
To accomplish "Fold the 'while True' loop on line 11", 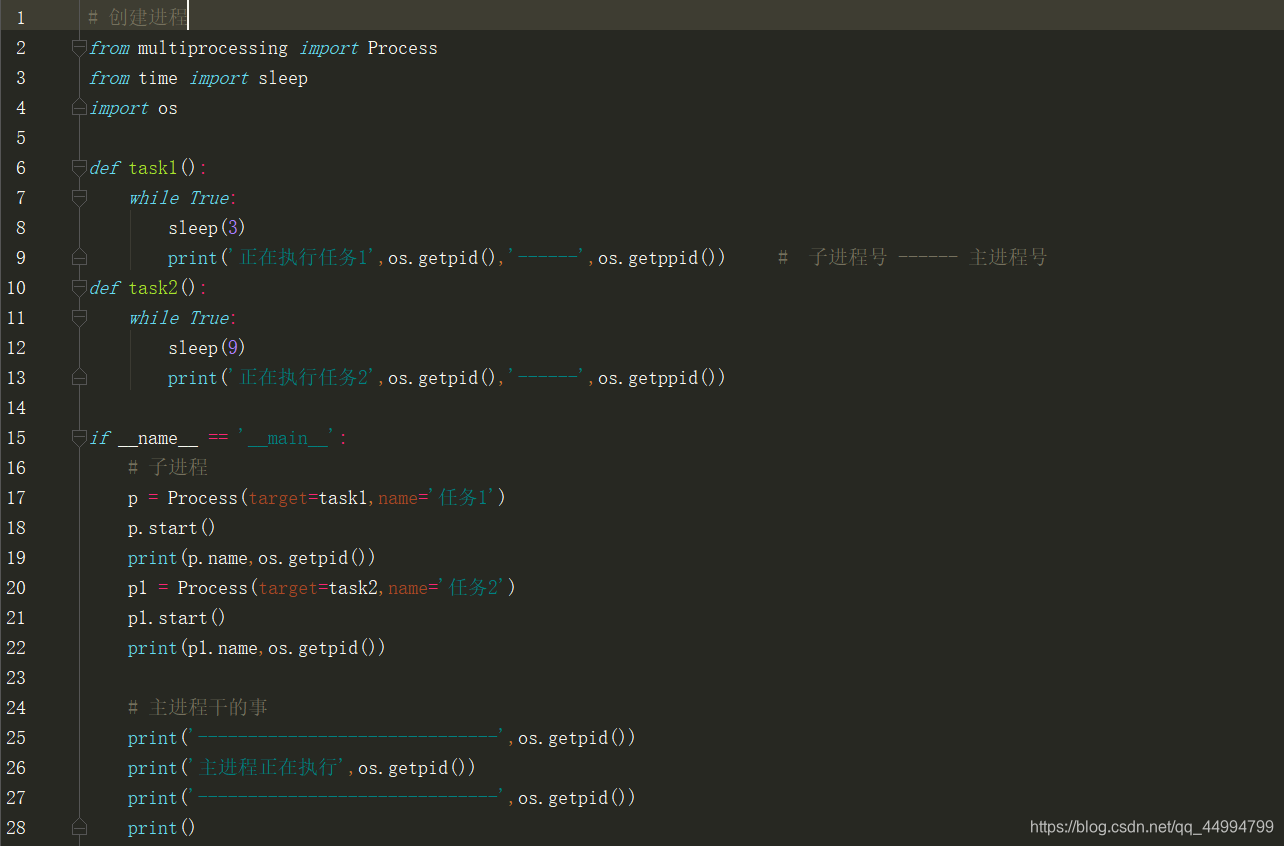I will tap(80, 318).
